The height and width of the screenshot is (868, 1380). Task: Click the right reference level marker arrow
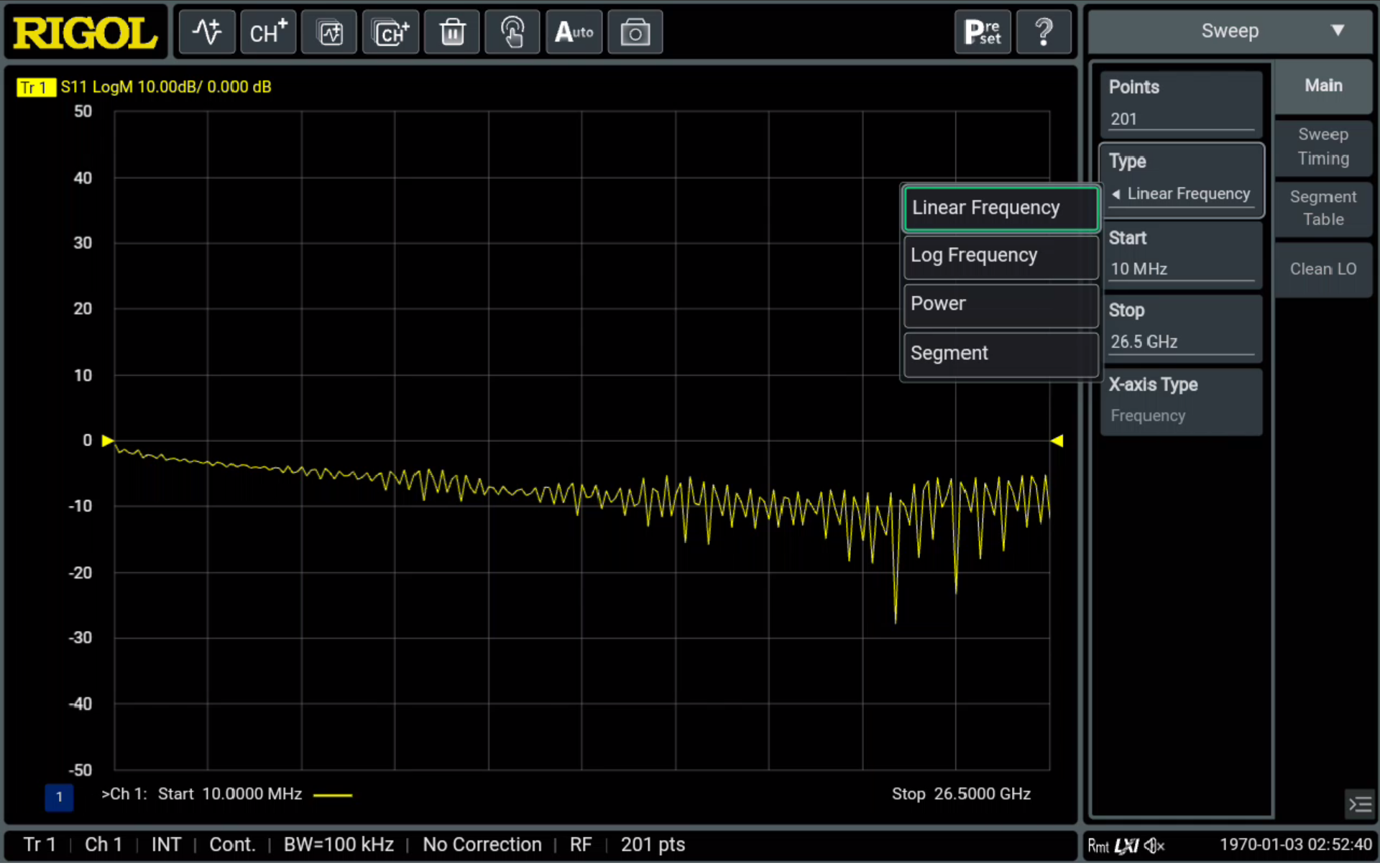point(1057,441)
